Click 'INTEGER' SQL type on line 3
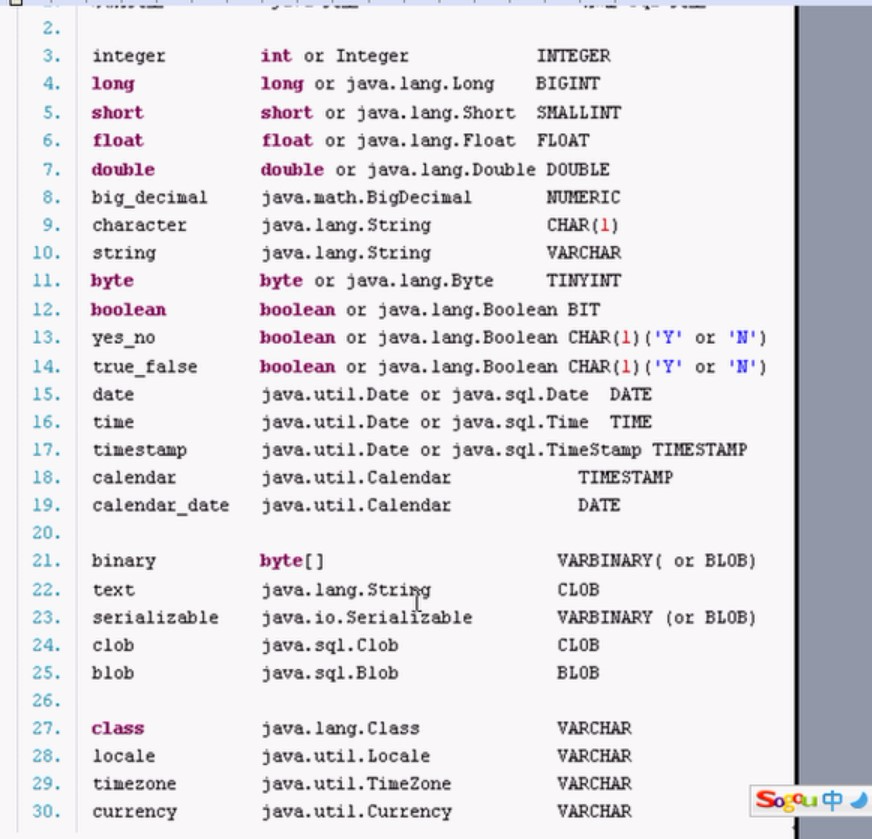Viewport: 872px width, 839px height. tap(573, 56)
